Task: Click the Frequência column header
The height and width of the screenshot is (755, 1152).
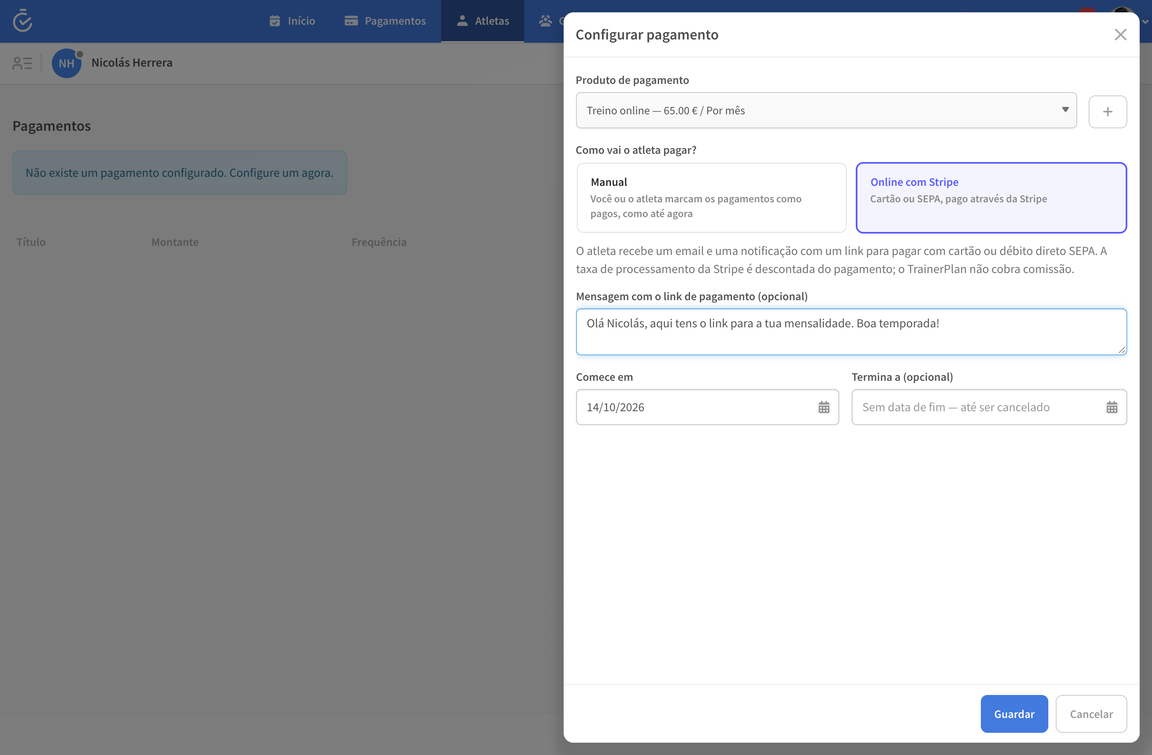Action: (x=379, y=242)
